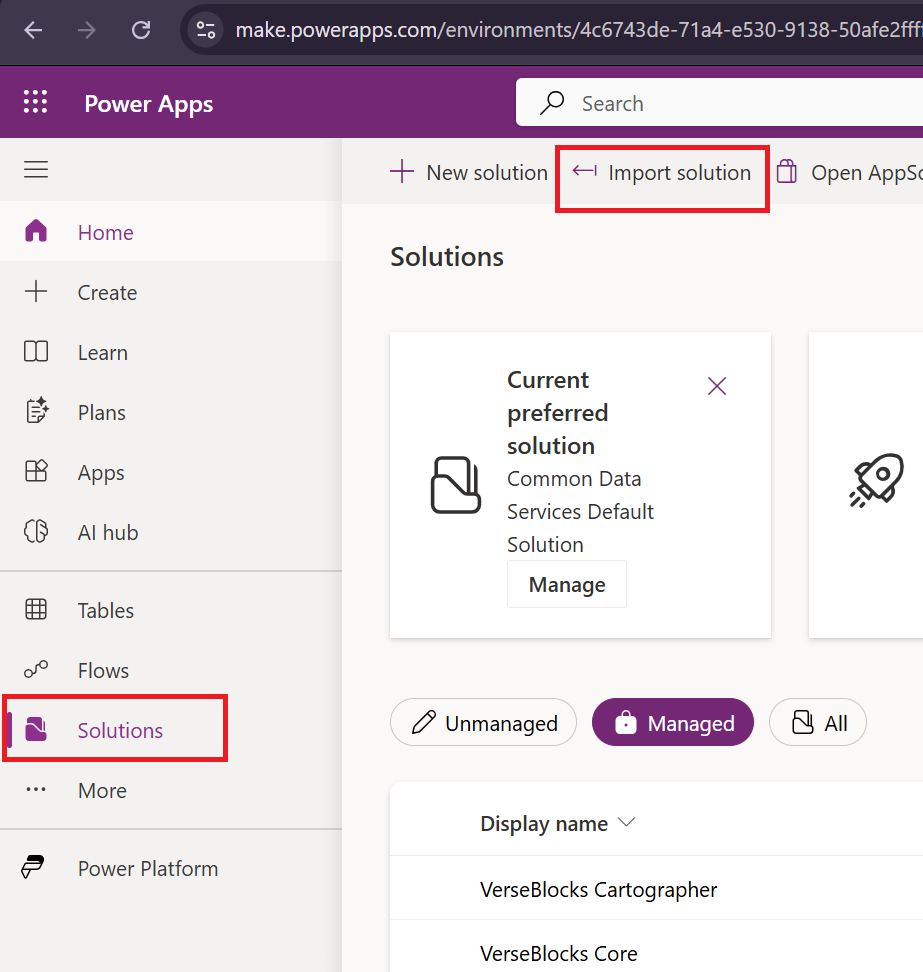Click the import arrow icon
The height and width of the screenshot is (972, 923).
(585, 170)
